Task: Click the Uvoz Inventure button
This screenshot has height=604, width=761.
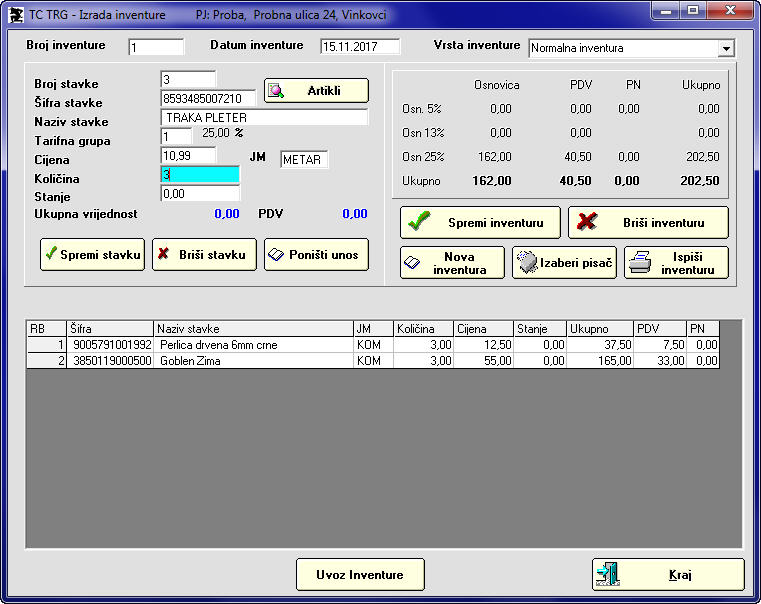Action: tap(360, 575)
